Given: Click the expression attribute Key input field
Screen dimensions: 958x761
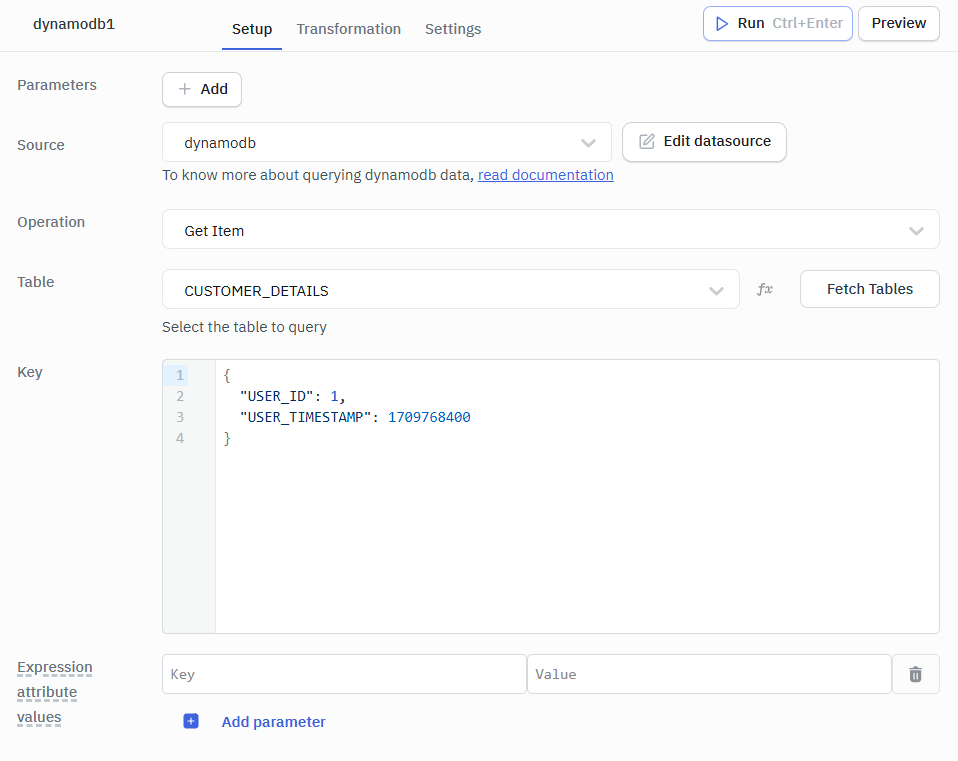Looking at the screenshot, I should point(344,674).
